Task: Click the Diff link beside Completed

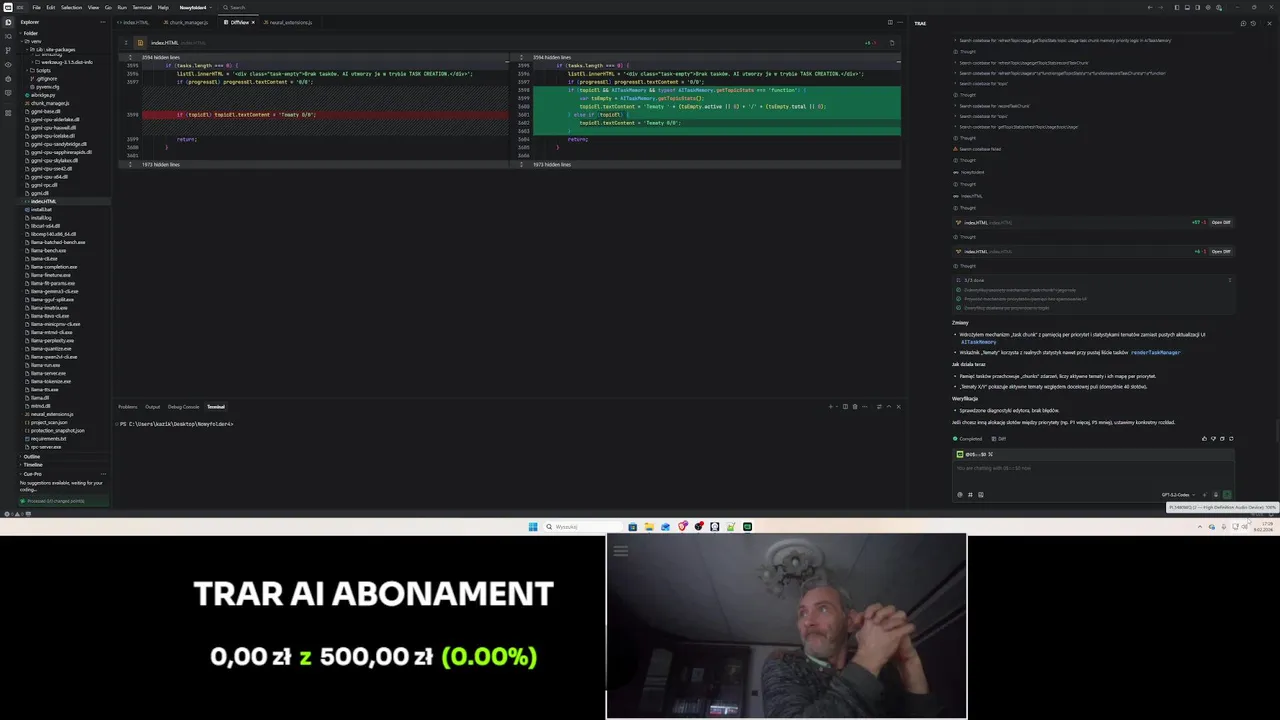Action: coord(998,438)
